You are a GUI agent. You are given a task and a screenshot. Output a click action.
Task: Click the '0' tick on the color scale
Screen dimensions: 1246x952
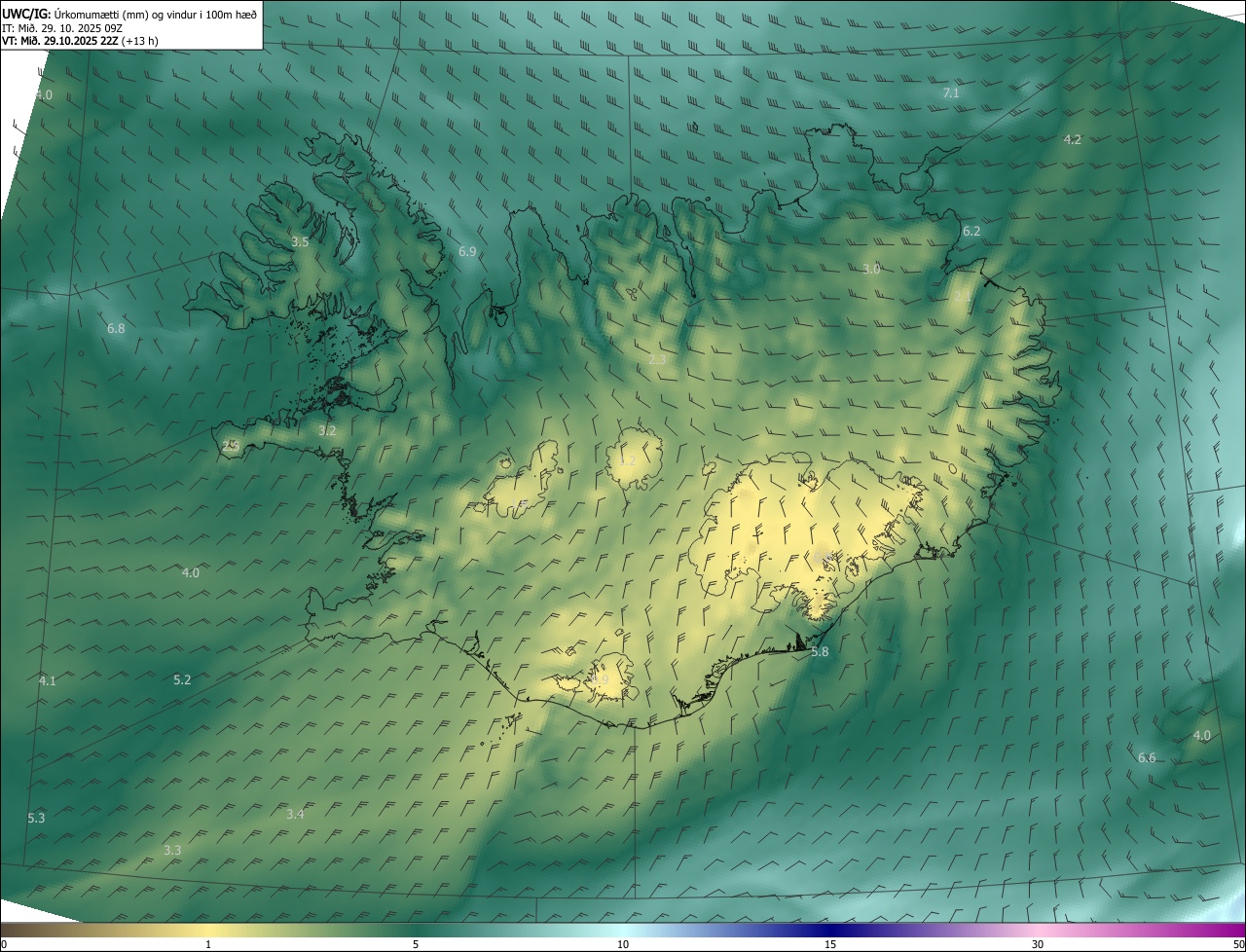coord(3,945)
